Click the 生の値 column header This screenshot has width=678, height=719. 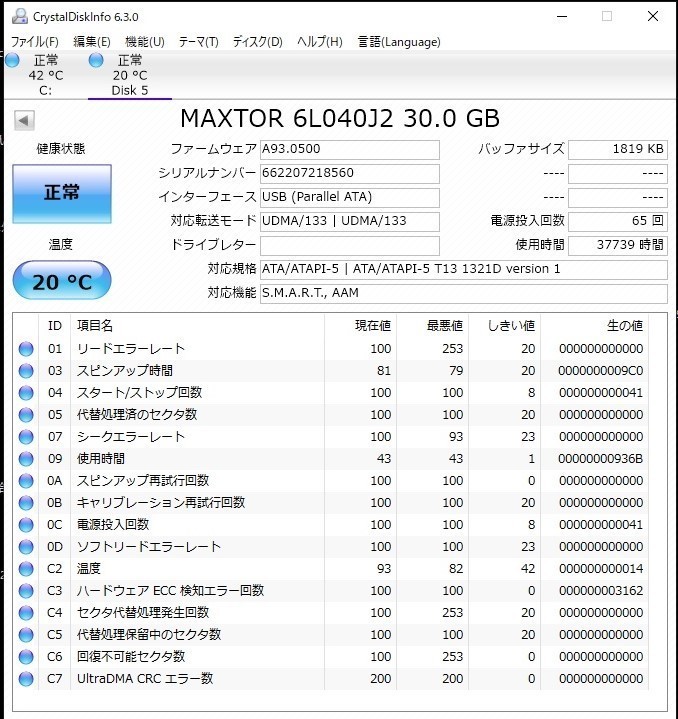(x=625, y=326)
